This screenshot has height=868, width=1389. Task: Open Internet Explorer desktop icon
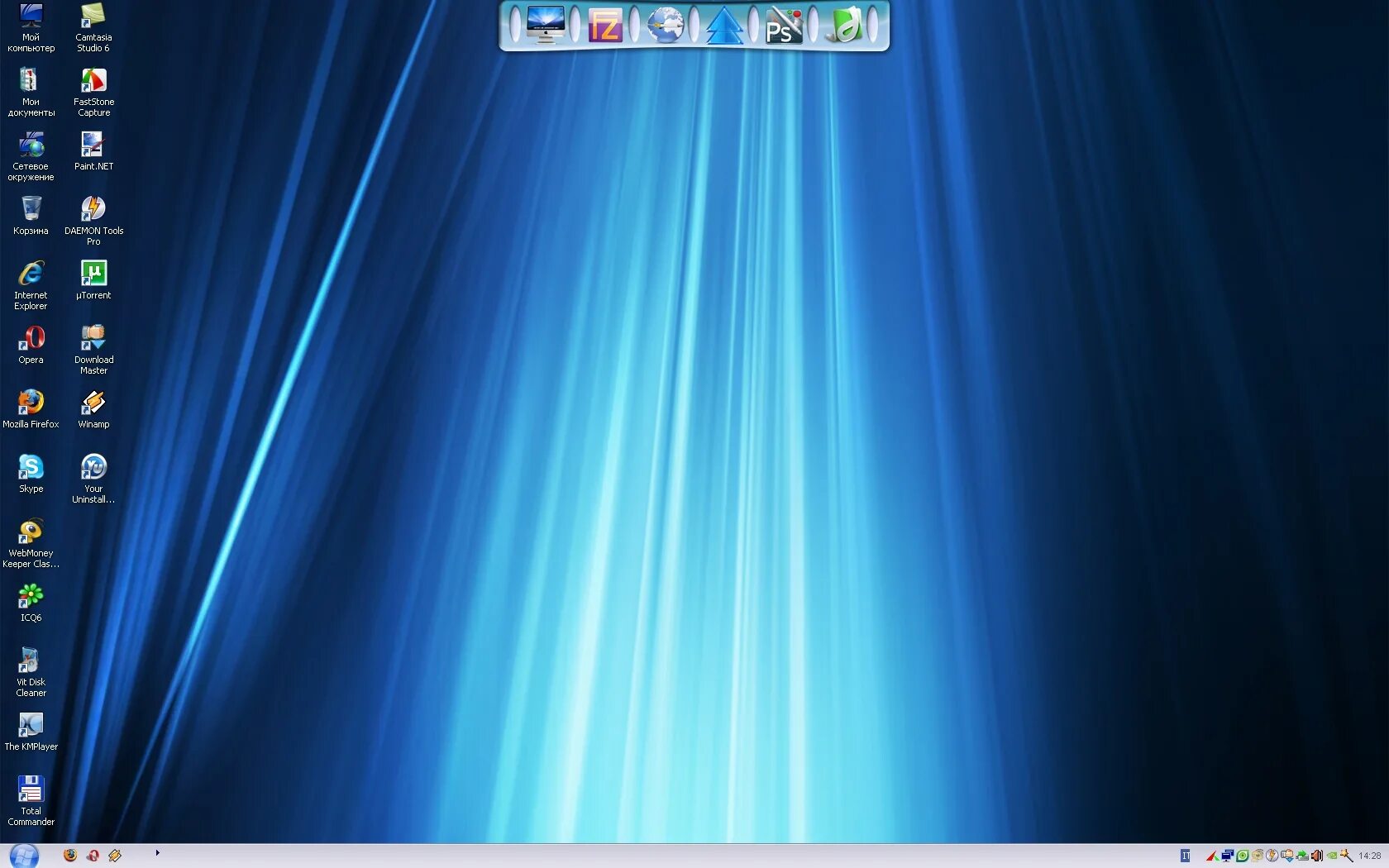pyautogui.click(x=31, y=286)
